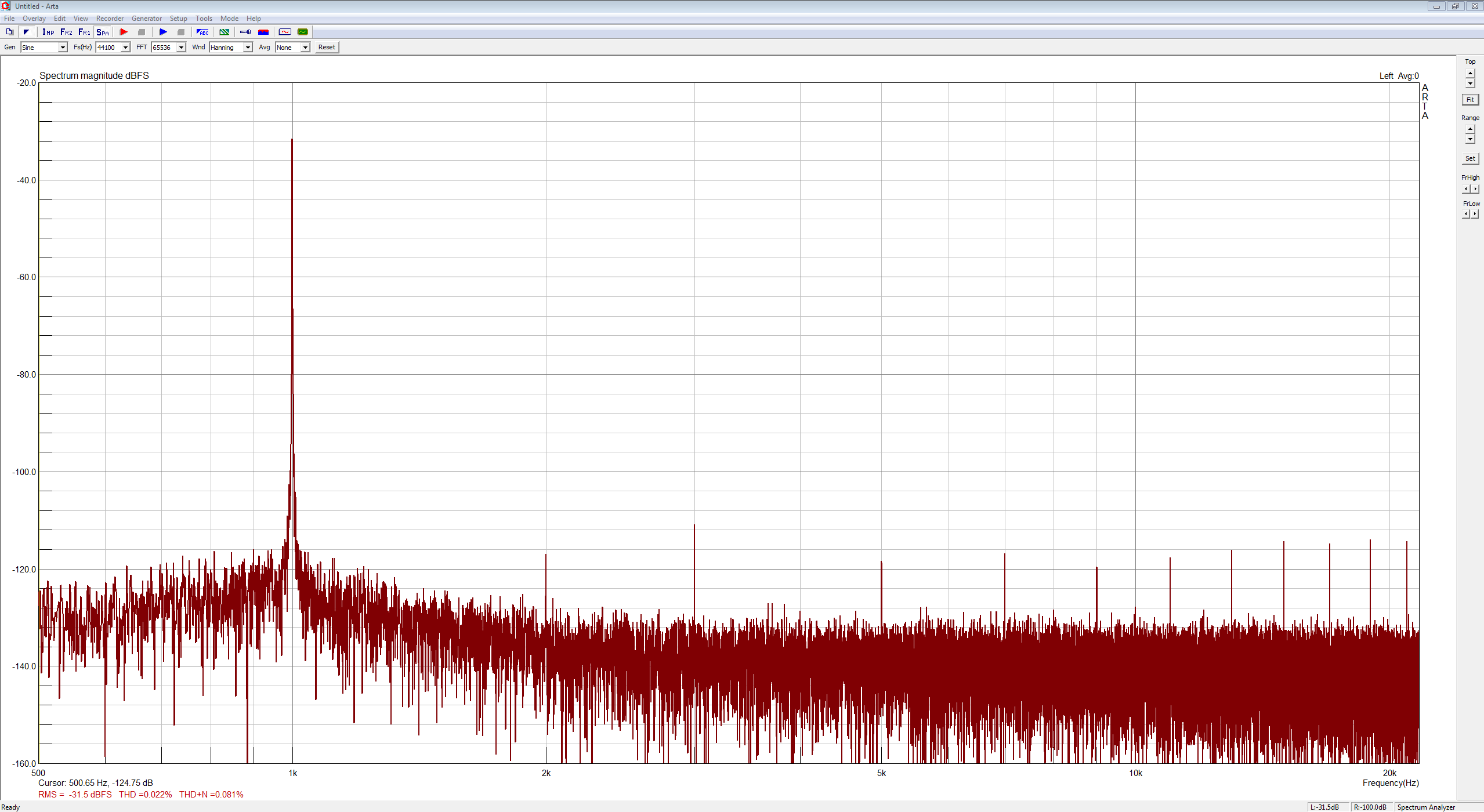This screenshot has width=1484, height=812.
Task: Click the 'Left Avg:0' label
Action: click(x=1399, y=76)
